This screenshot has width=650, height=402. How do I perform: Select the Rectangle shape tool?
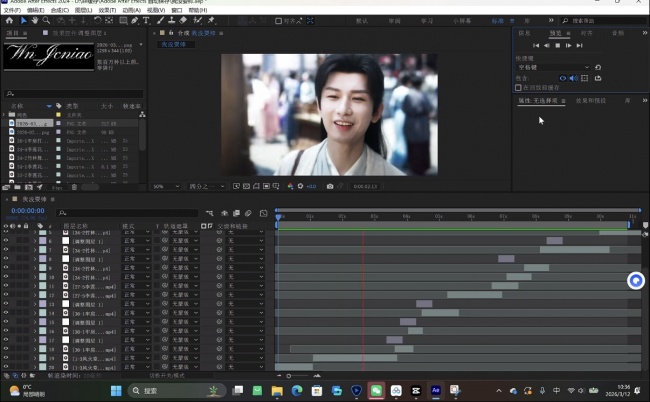click(x=123, y=20)
